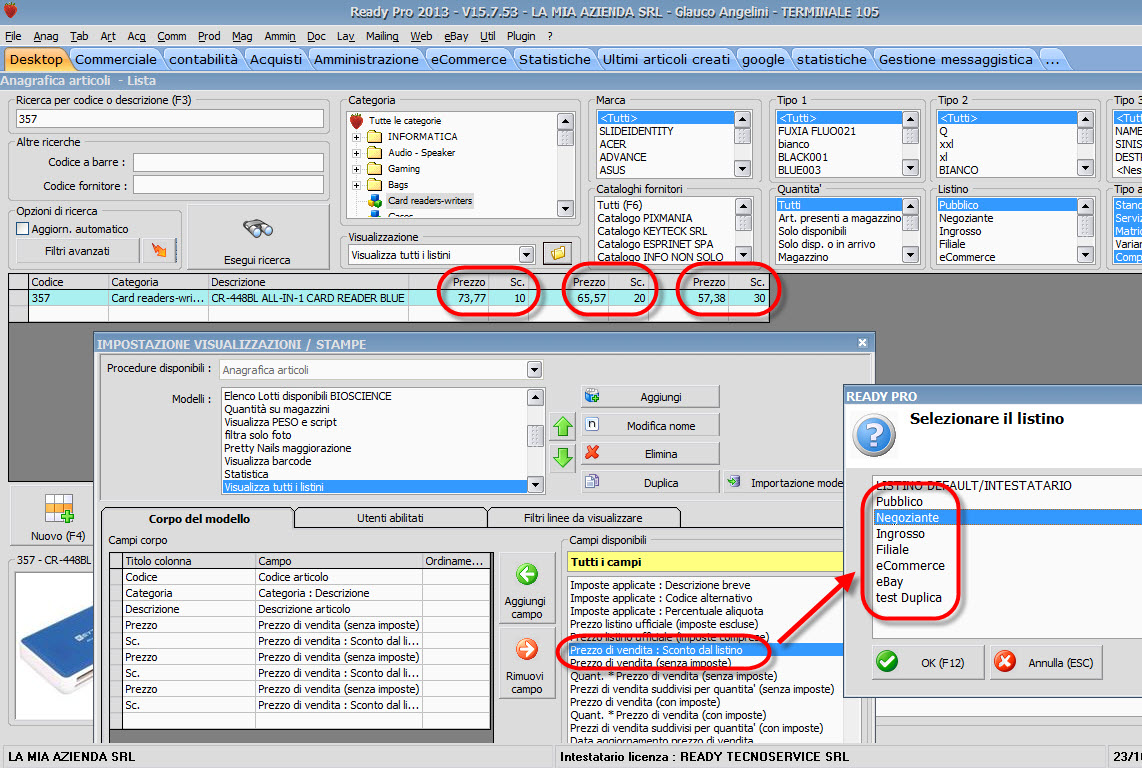
Task: Switch to the Gestione messaggistica tab
Action: [x=955, y=59]
